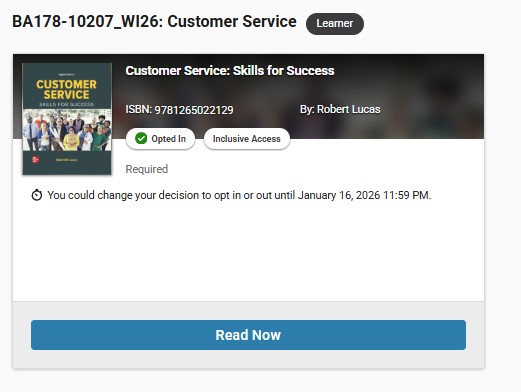Toggle the Opted In status pill
The image size is (521, 392).
click(160, 139)
